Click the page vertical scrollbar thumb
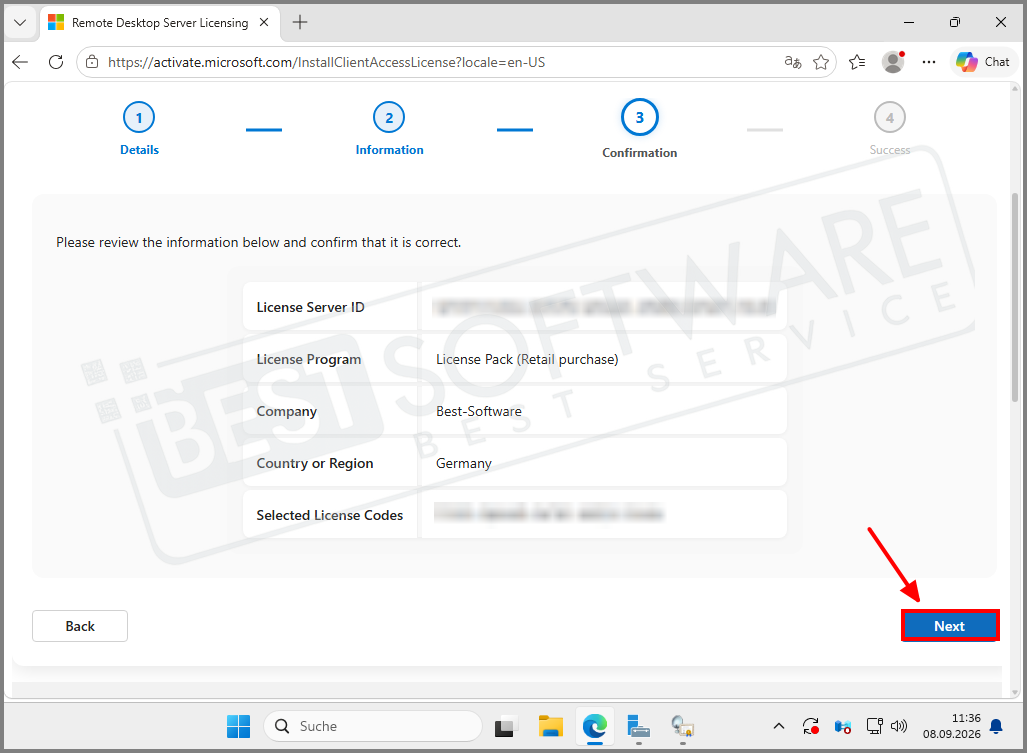Screen dimensions: 1027x753 (x=1015, y=298)
